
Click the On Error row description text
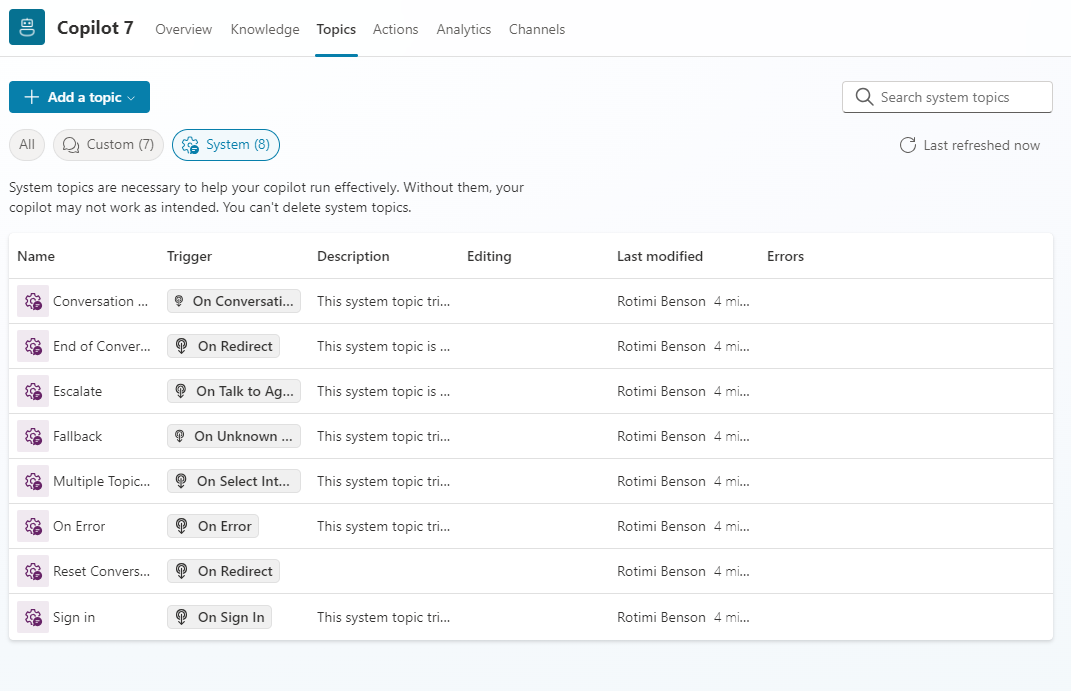tap(383, 526)
